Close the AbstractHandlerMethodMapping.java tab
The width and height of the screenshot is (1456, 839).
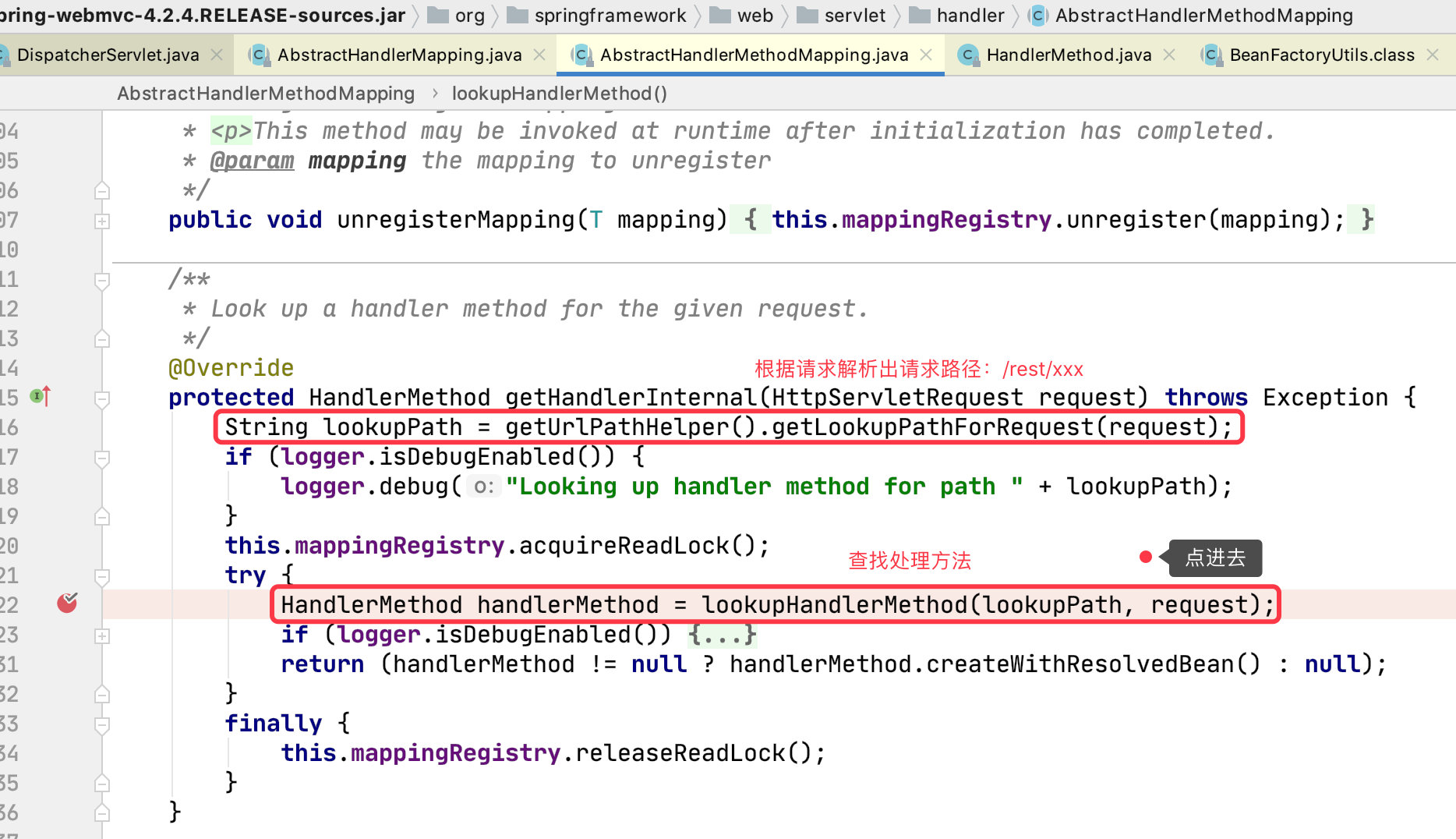(x=926, y=55)
